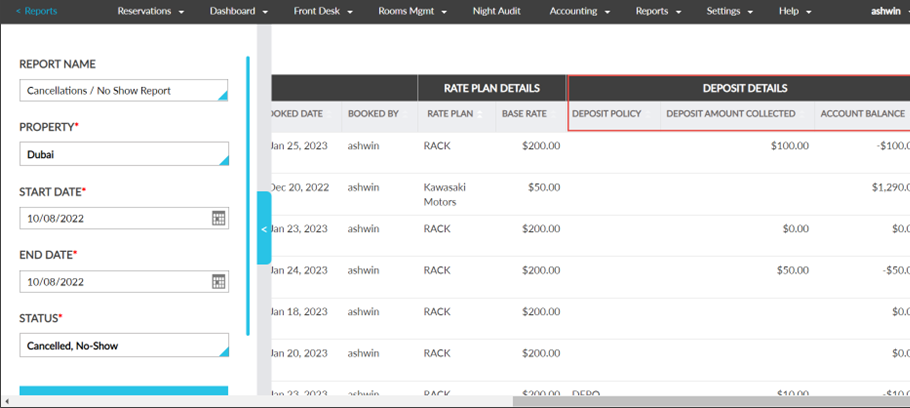Select the ashwin cell in the Dec 20 row
The height and width of the screenshot is (408, 910).
point(363,187)
